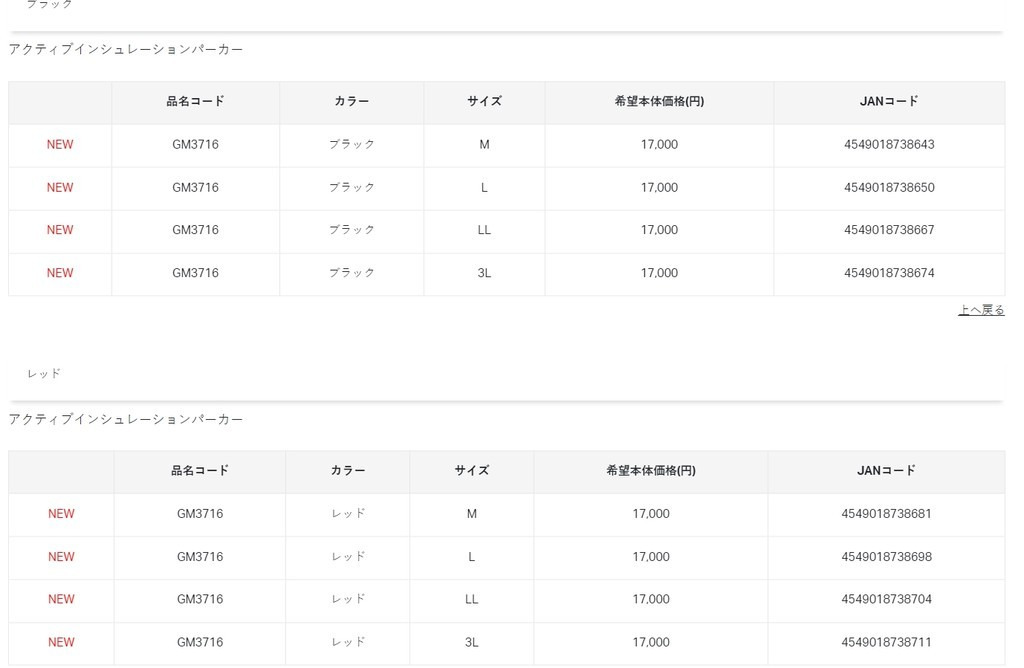Click JAN code 4549018738681

886,514
